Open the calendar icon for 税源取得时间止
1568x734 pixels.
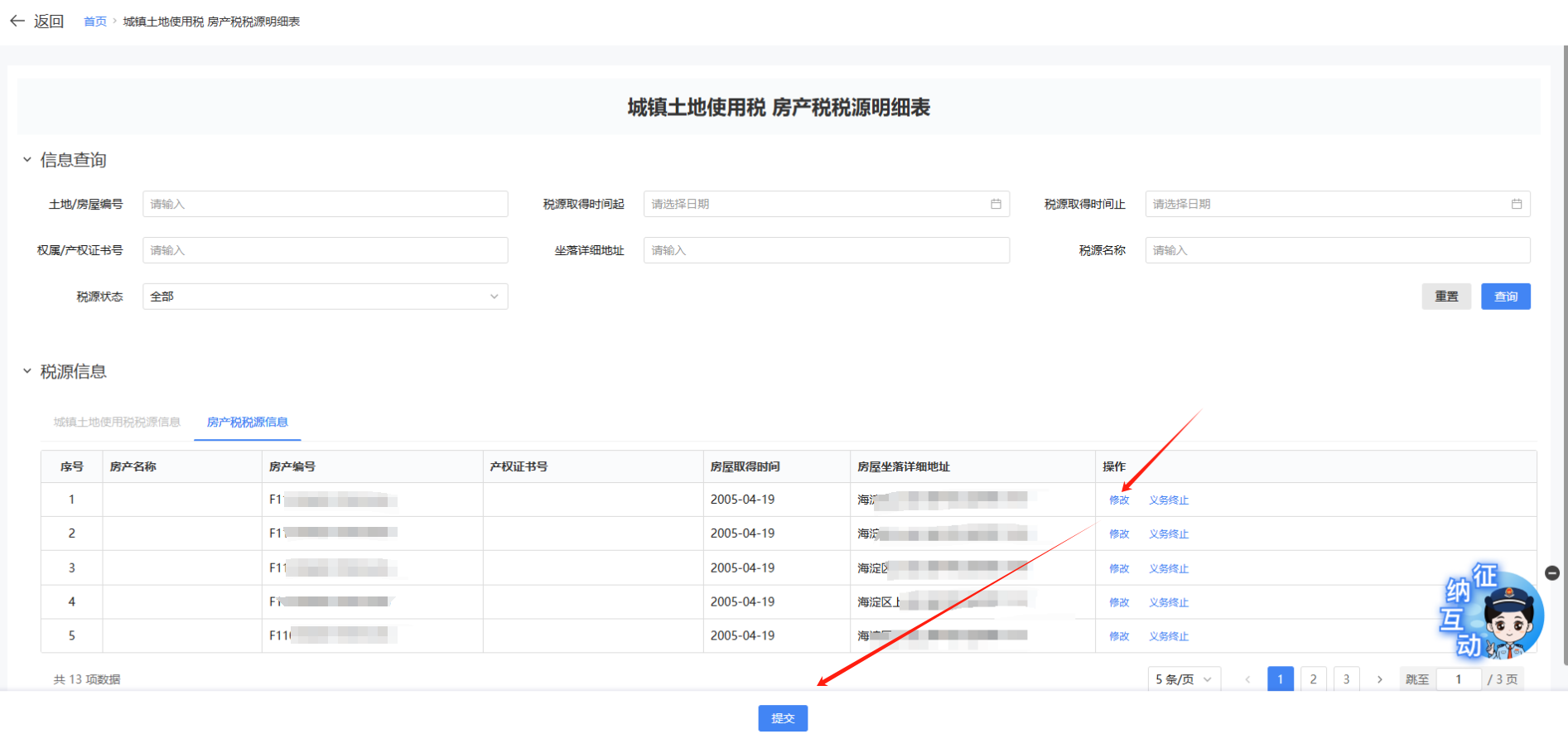[1516, 204]
